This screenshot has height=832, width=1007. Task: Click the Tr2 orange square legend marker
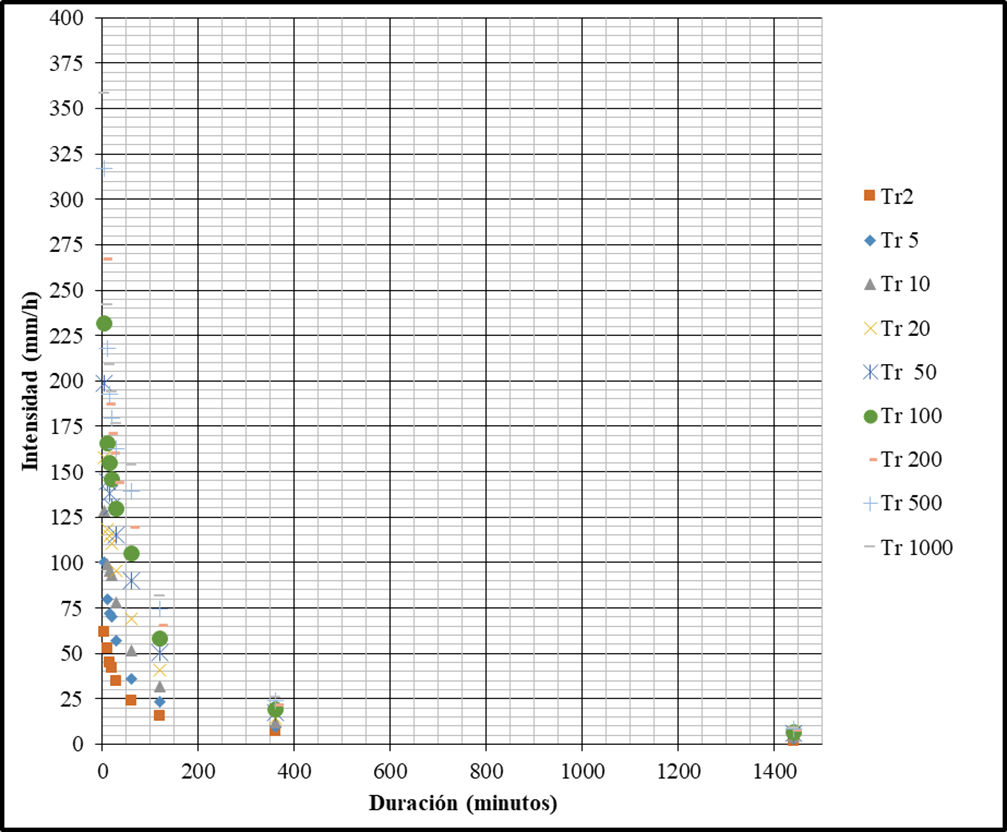[870, 195]
